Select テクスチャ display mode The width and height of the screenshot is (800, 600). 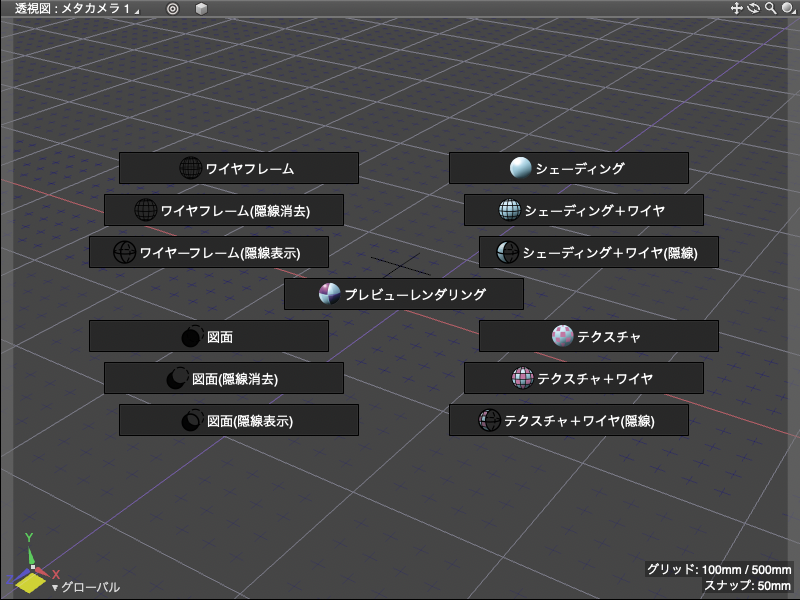pos(598,336)
